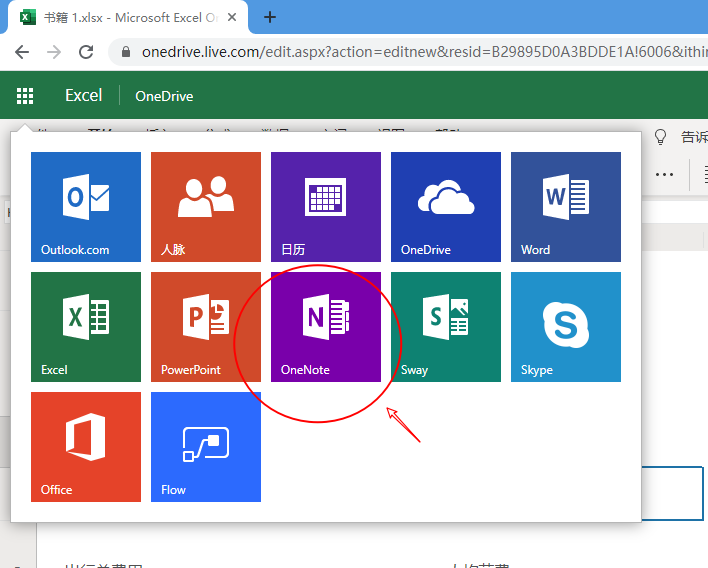The height and width of the screenshot is (568, 708).
Task: Click the OneDrive link in header
Action: click(x=164, y=96)
